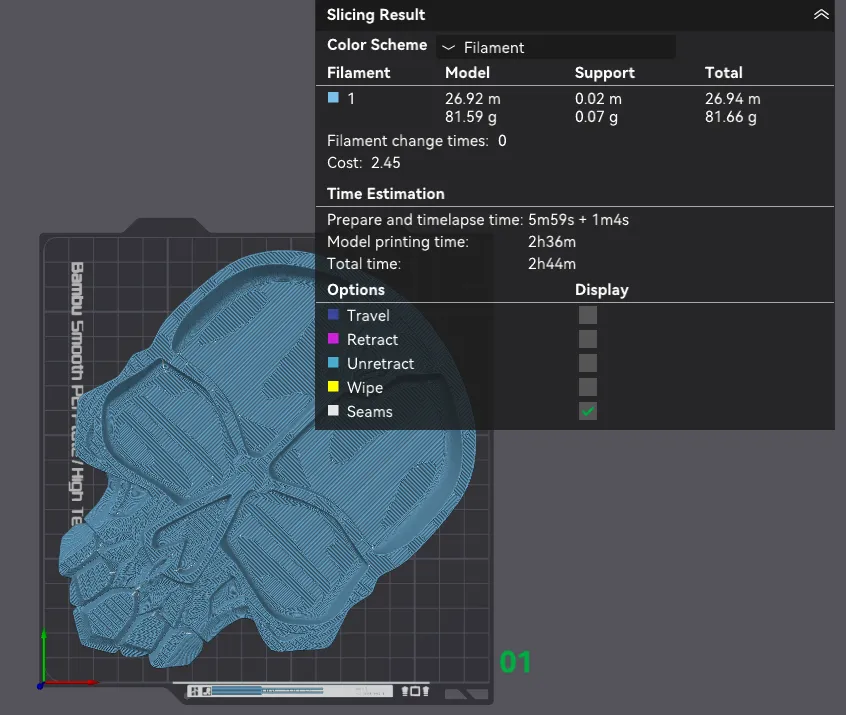Open the Color Scheme Filament dropdown

tap(556, 47)
